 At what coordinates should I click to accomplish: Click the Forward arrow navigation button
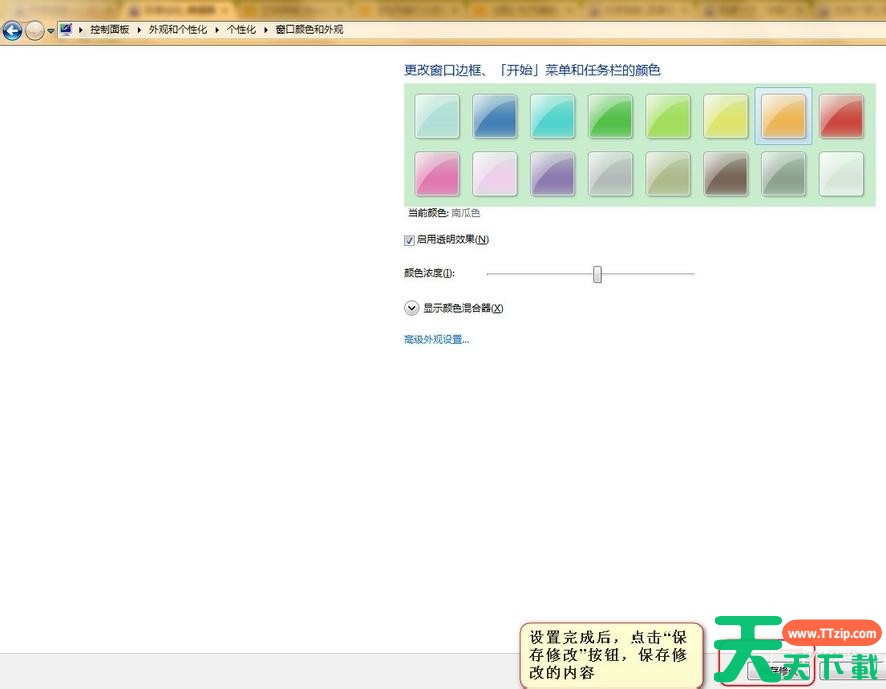35,30
